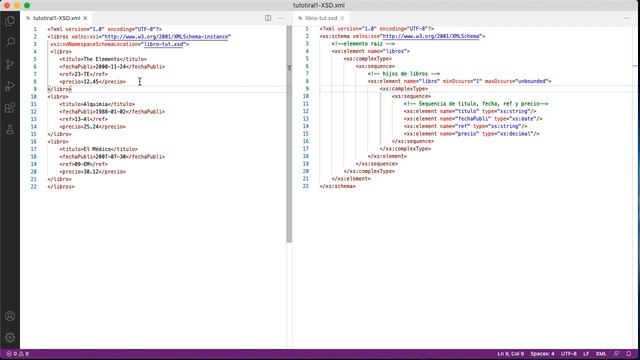The width and height of the screenshot is (640, 360).
Task: Open the libro-tut.xsd link in left editor
Action: coord(164,44)
